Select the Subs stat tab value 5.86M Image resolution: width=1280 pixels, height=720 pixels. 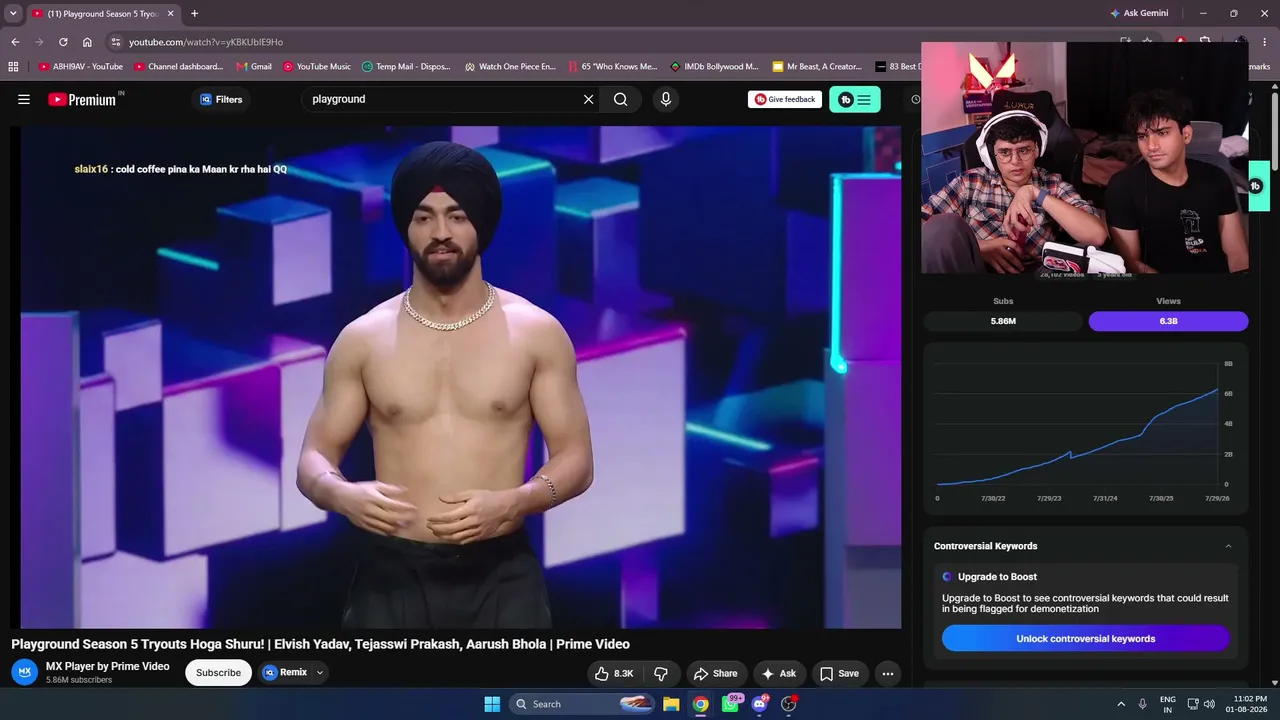click(x=1003, y=321)
